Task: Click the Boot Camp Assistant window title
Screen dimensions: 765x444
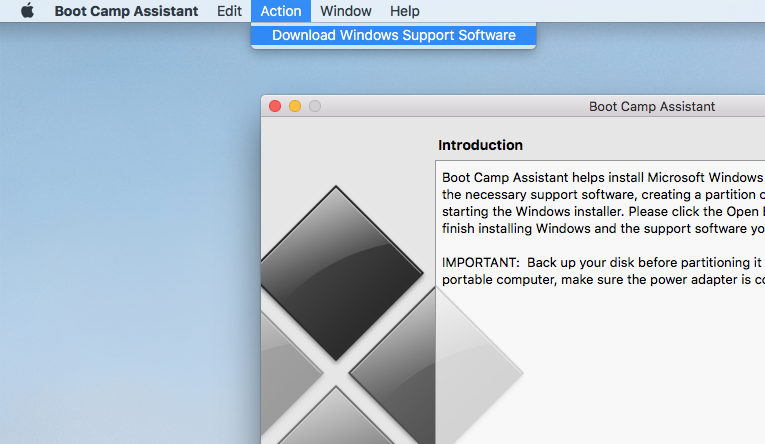Action: click(x=651, y=106)
